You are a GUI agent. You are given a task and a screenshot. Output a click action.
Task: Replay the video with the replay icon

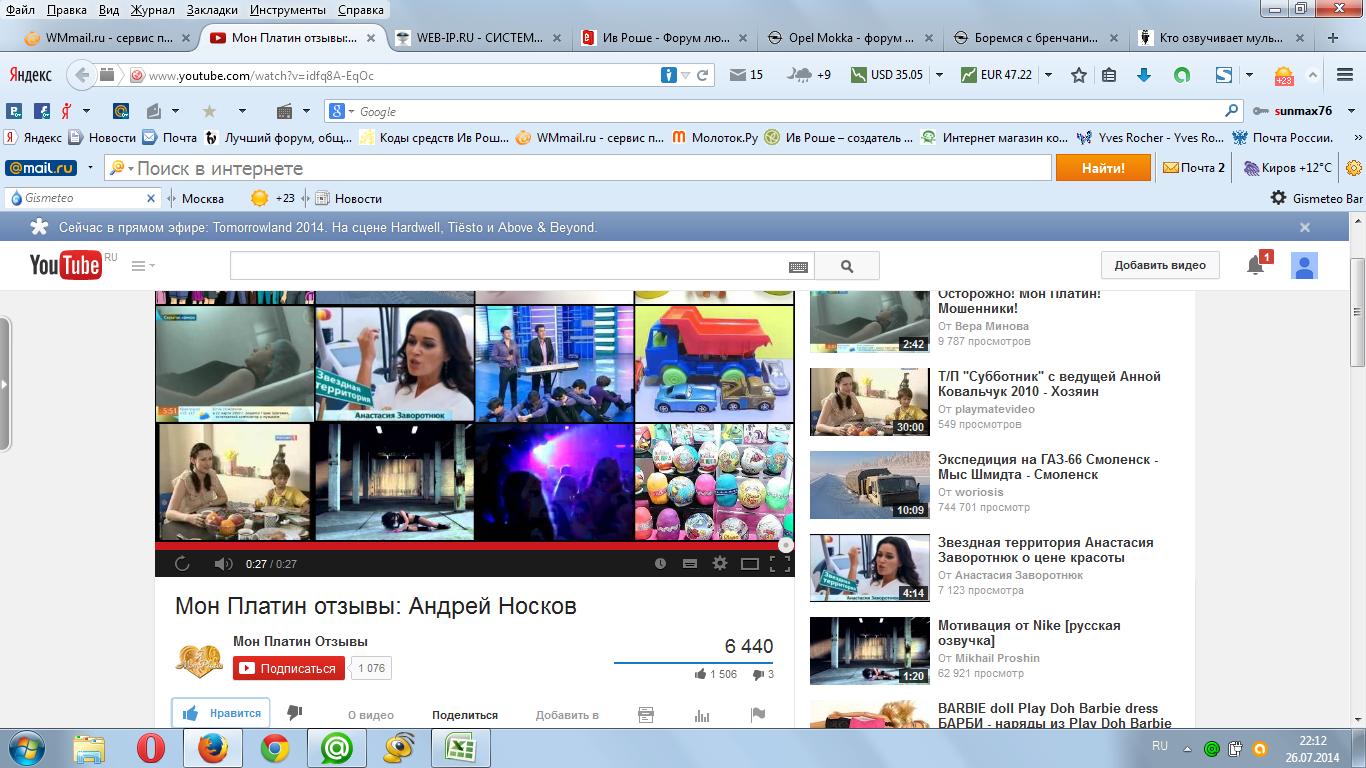click(x=182, y=564)
